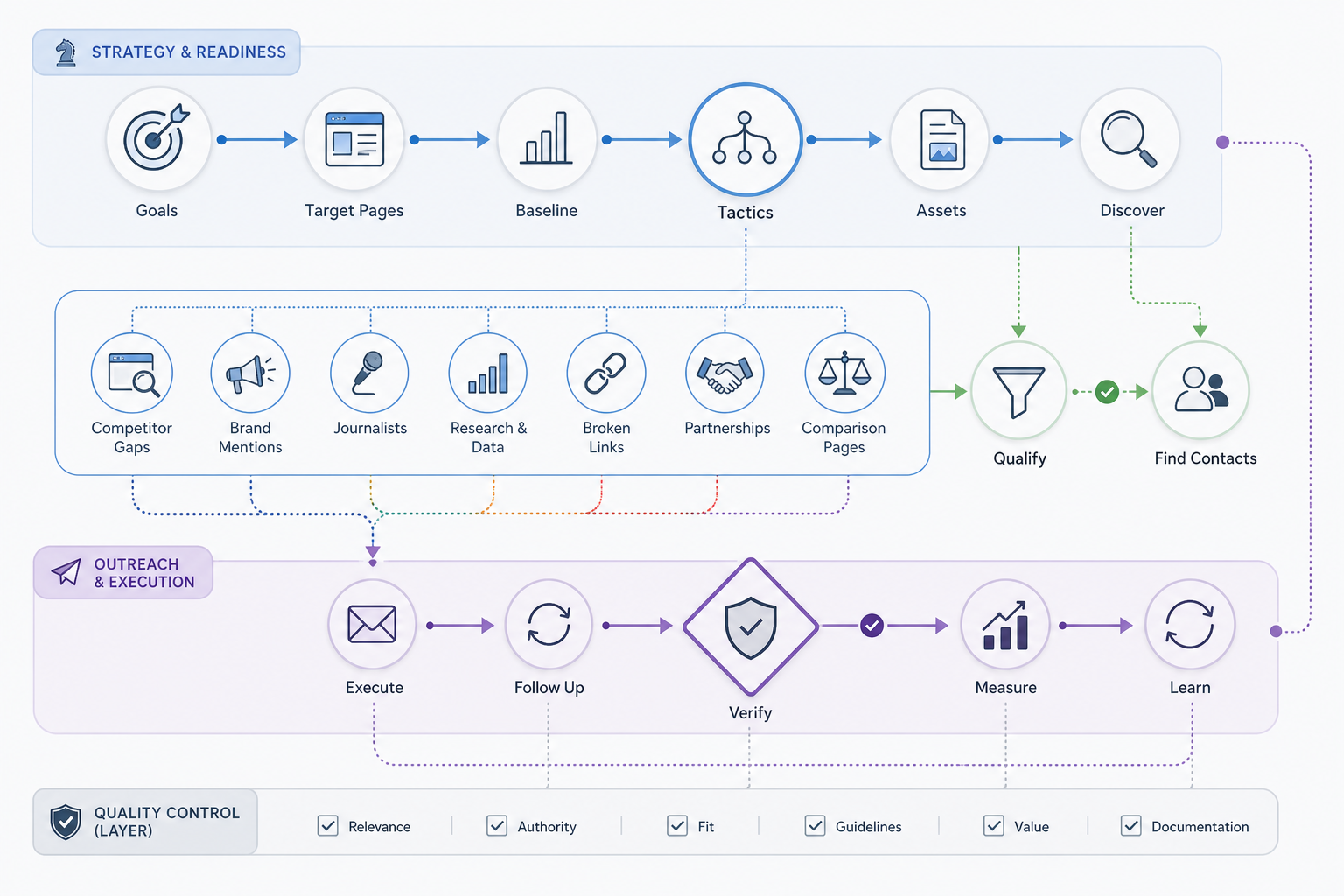Click the Brand Mentions megaphone icon
Screen dimensions: 1344x896
coord(250,373)
